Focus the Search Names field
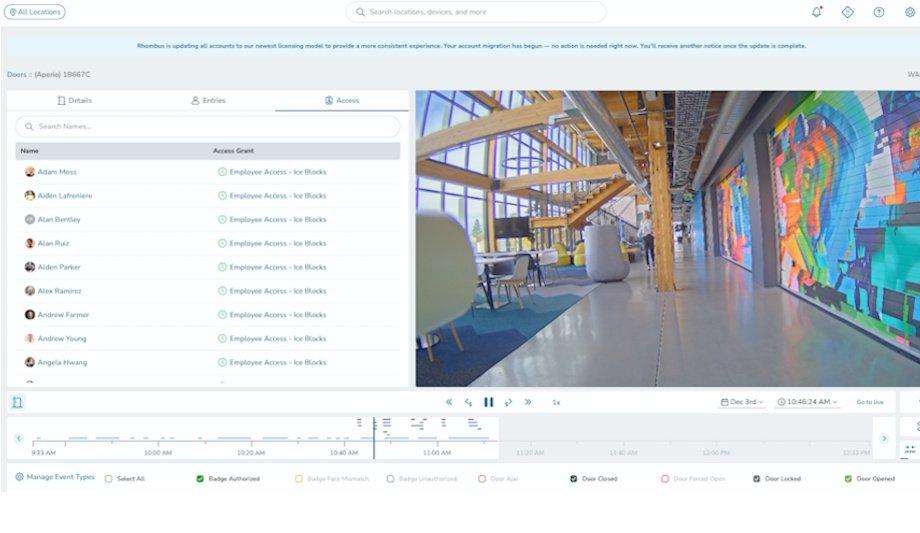 tap(208, 126)
